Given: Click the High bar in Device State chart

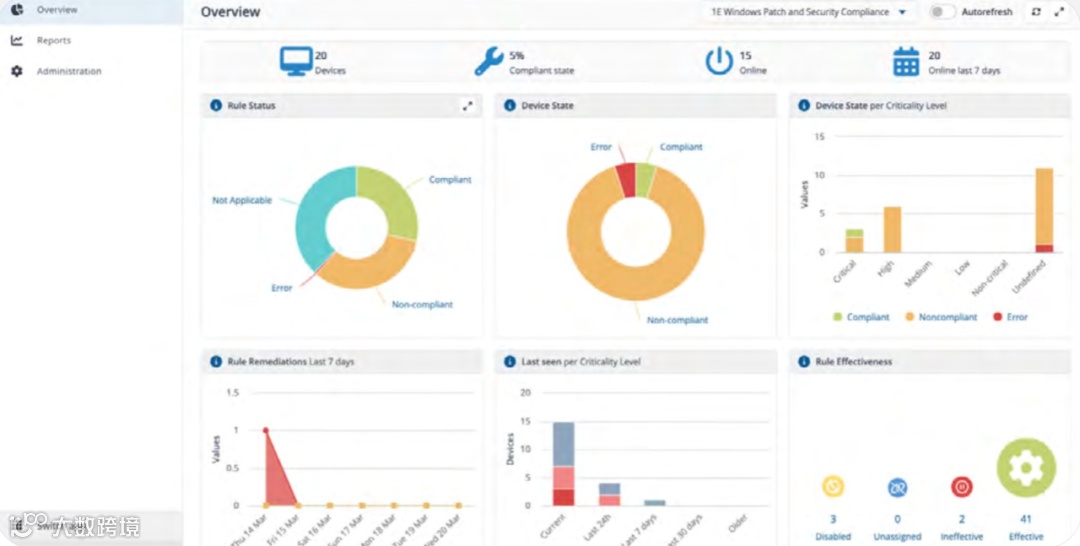Looking at the screenshot, I should click(x=893, y=230).
